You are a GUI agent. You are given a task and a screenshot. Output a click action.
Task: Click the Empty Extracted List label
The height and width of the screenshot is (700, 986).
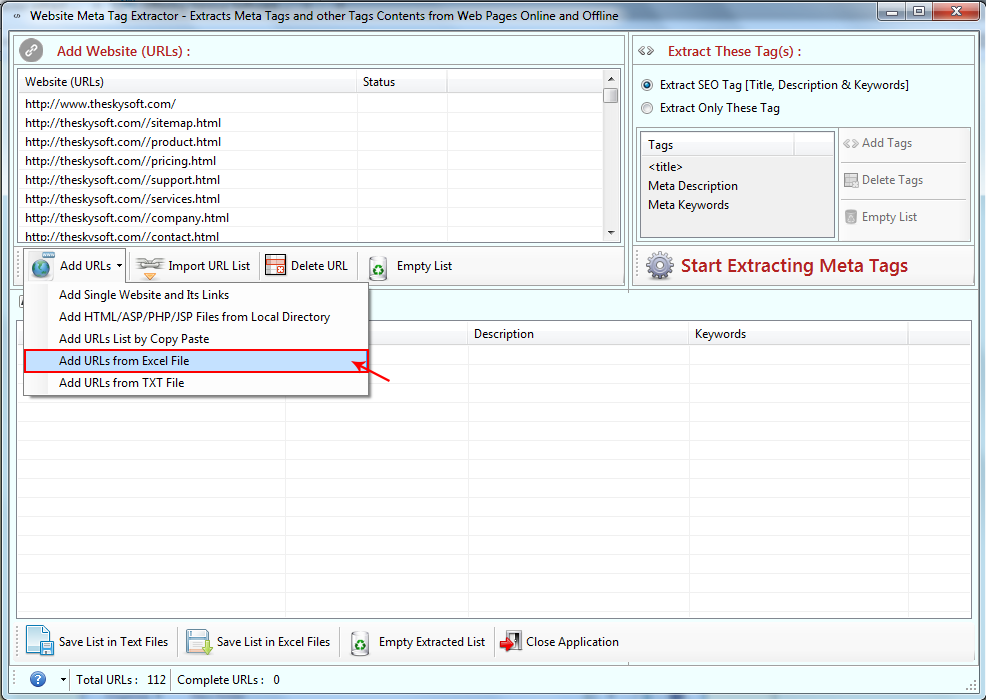[432, 642]
